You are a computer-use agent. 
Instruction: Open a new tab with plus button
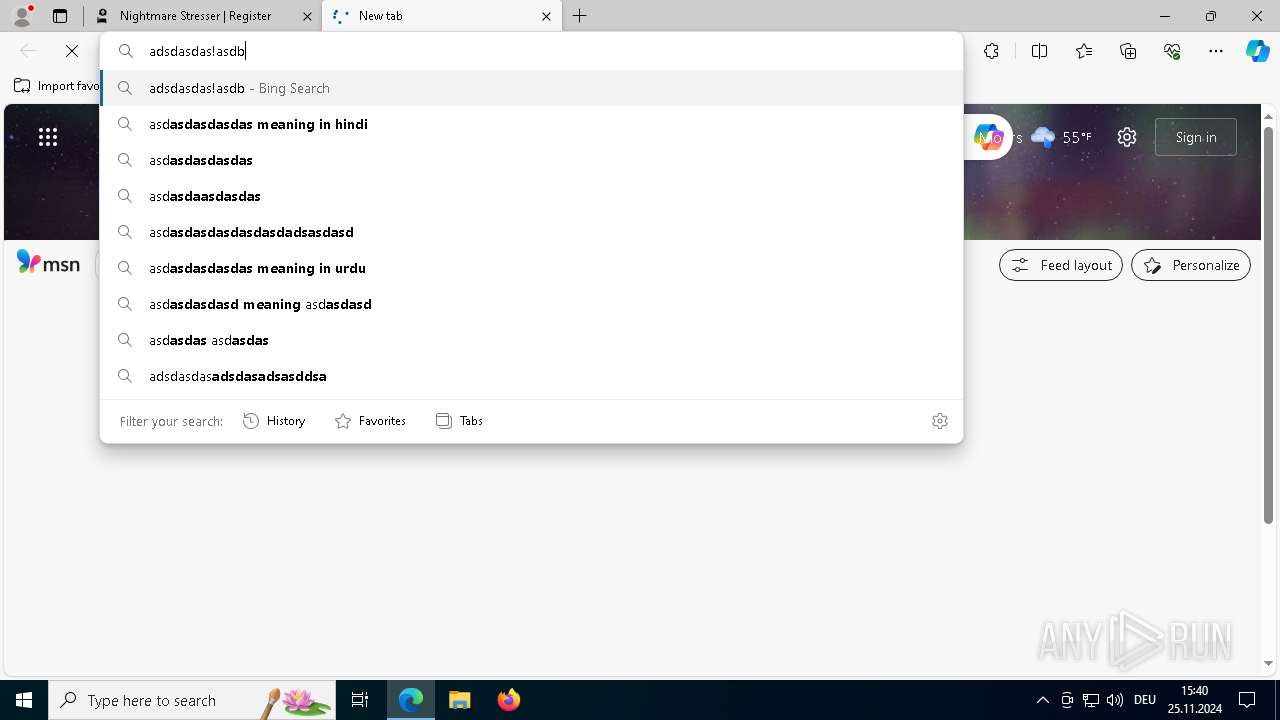click(580, 16)
